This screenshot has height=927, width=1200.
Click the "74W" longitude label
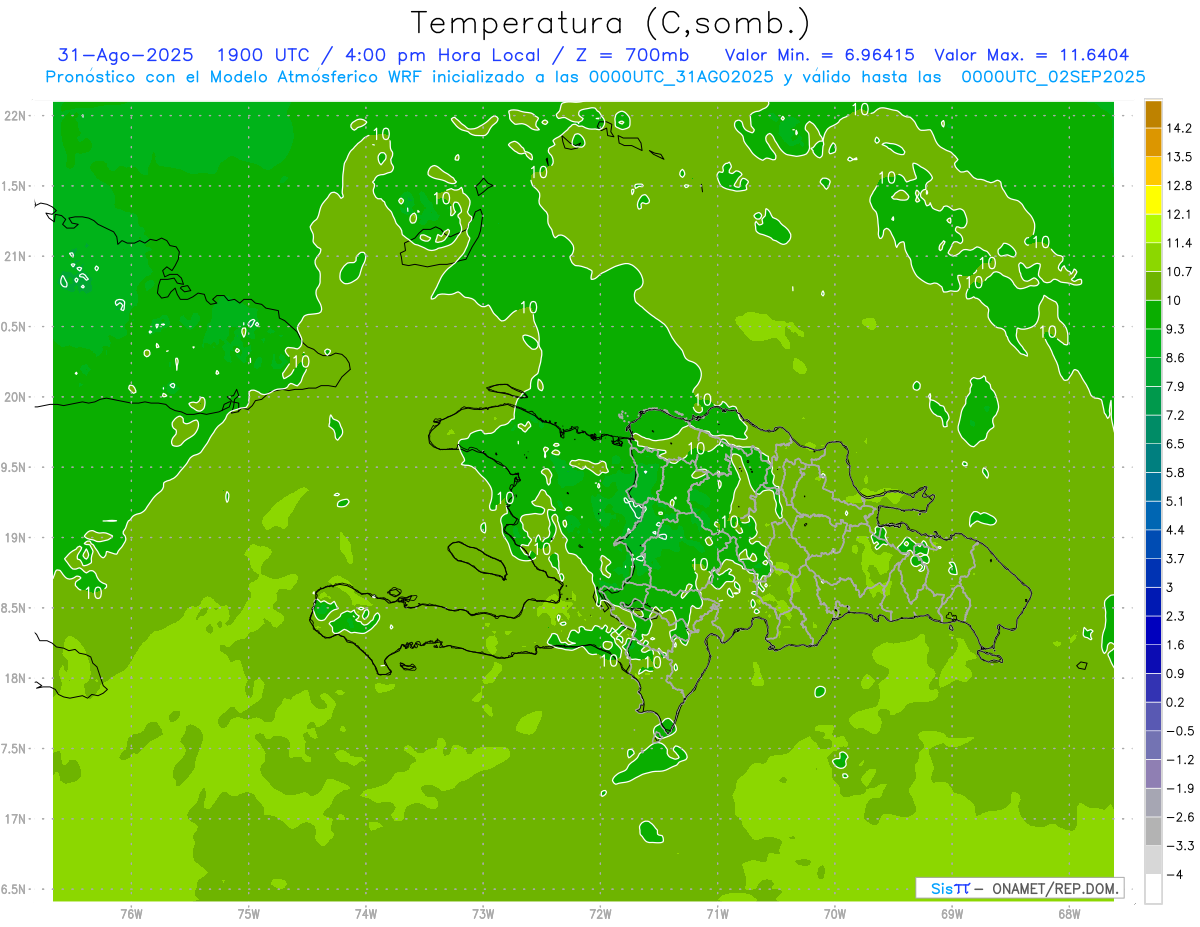[x=366, y=913]
